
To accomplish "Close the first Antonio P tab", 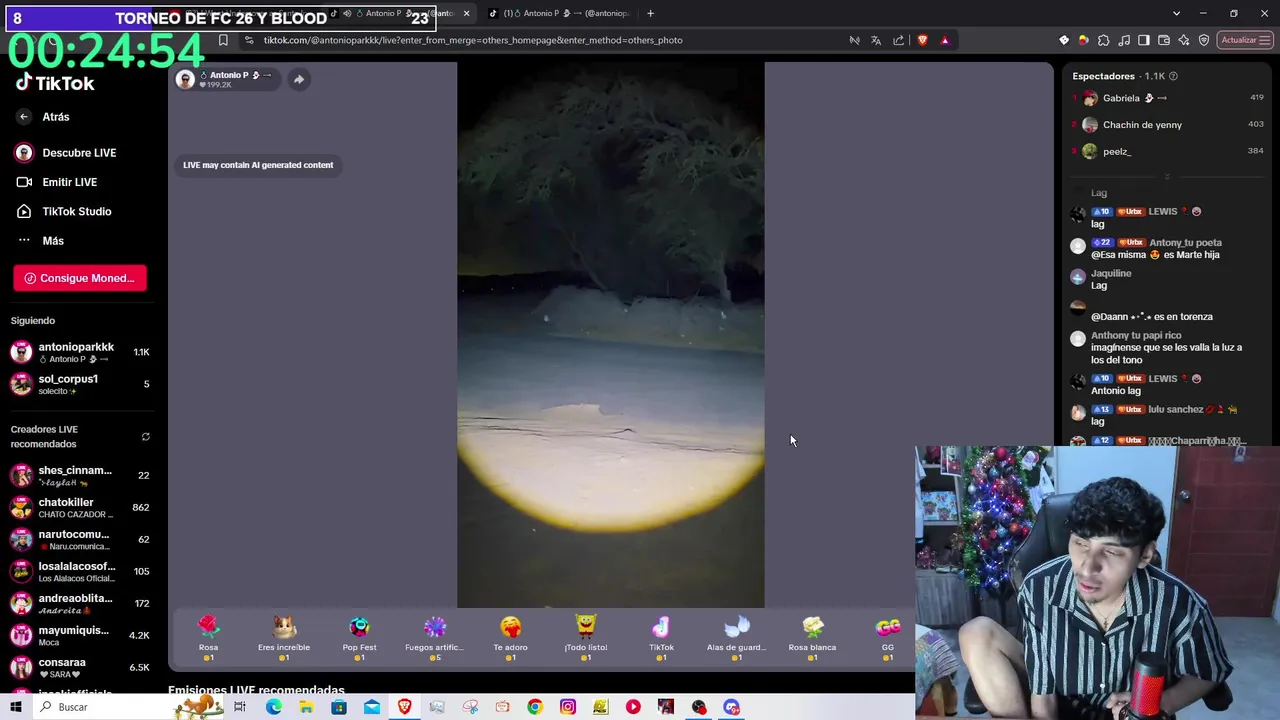I will pyautogui.click(x=466, y=13).
